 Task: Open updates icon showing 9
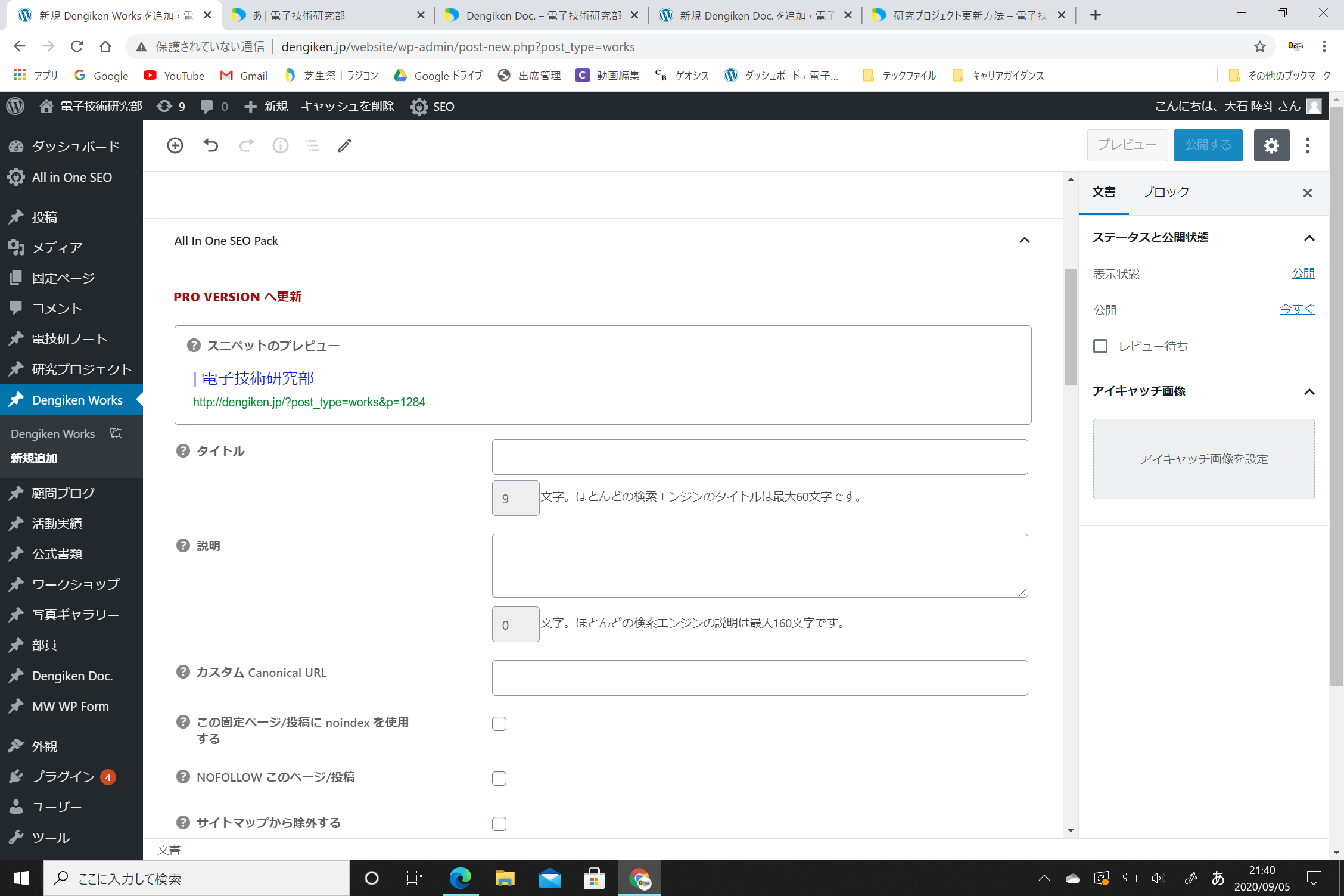click(x=171, y=107)
